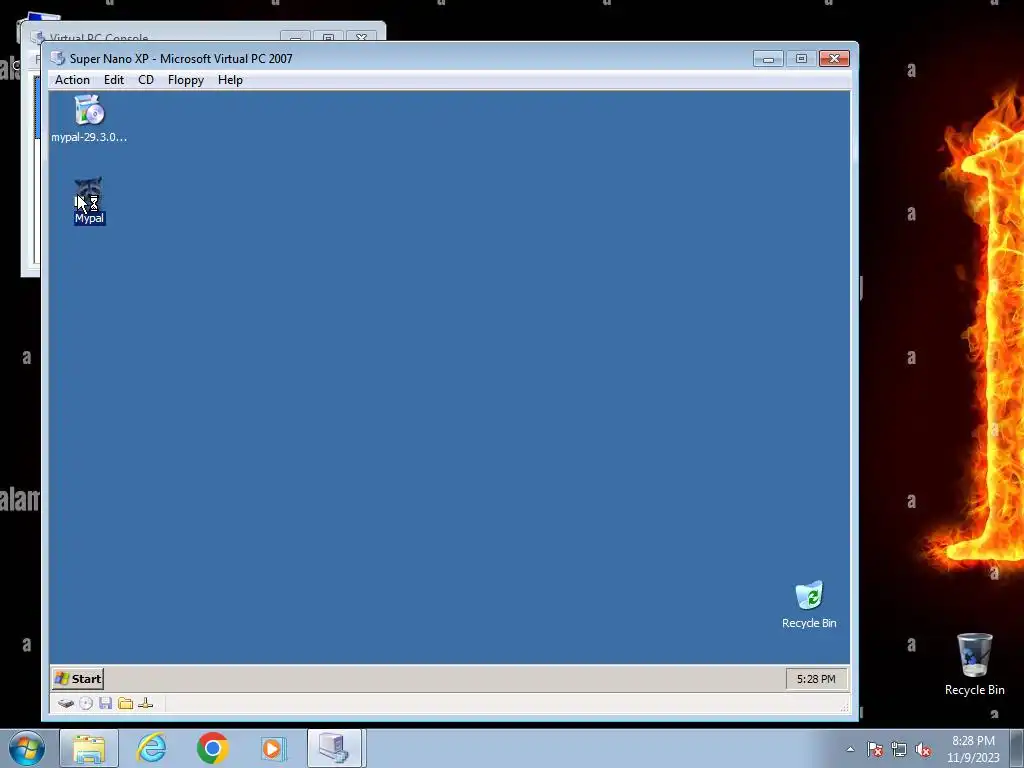Select the guest XP Recycle Bin icon
This screenshot has width=1024, height=768.
809,605
